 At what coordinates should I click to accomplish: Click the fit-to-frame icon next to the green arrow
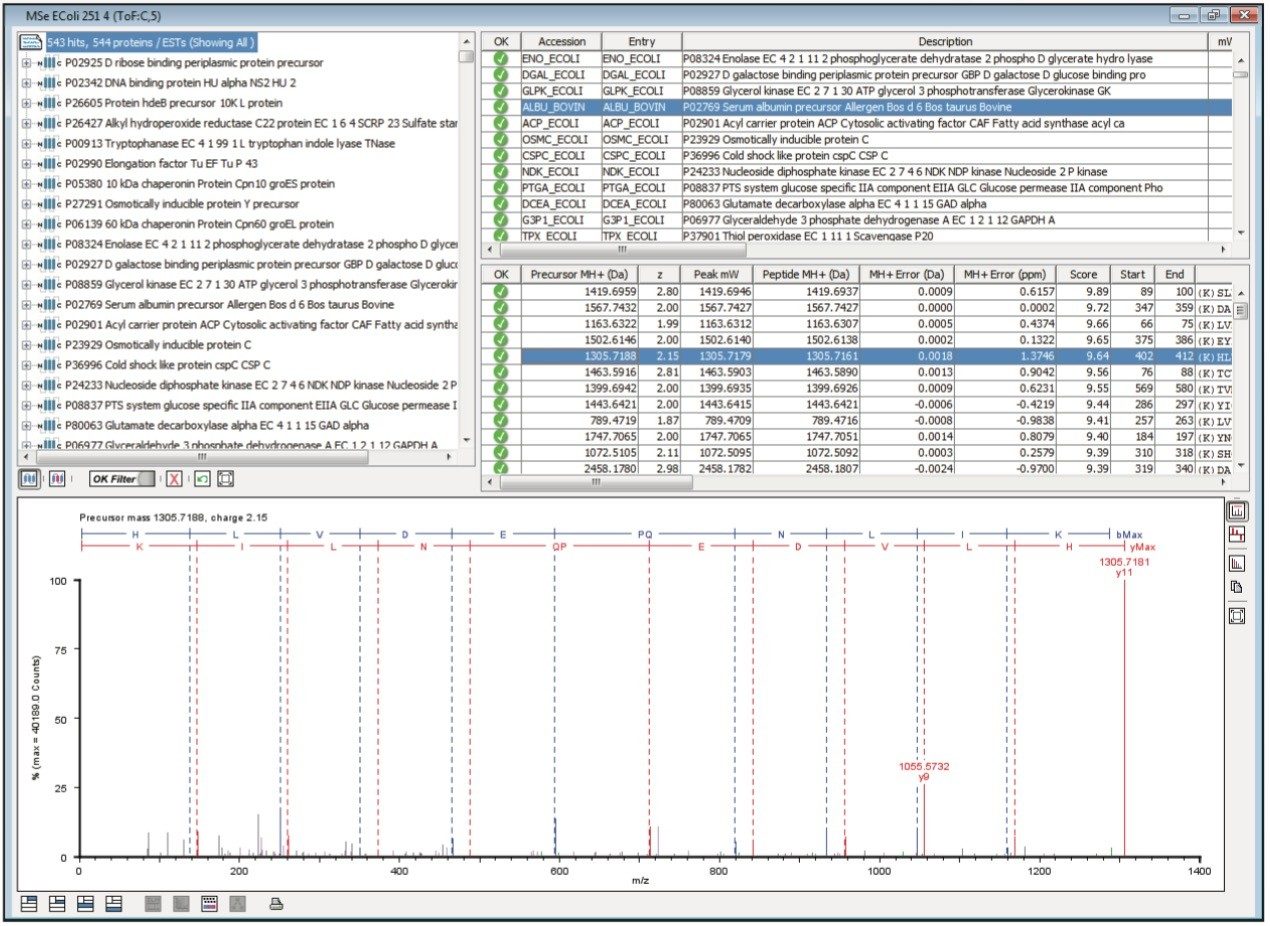226,479
